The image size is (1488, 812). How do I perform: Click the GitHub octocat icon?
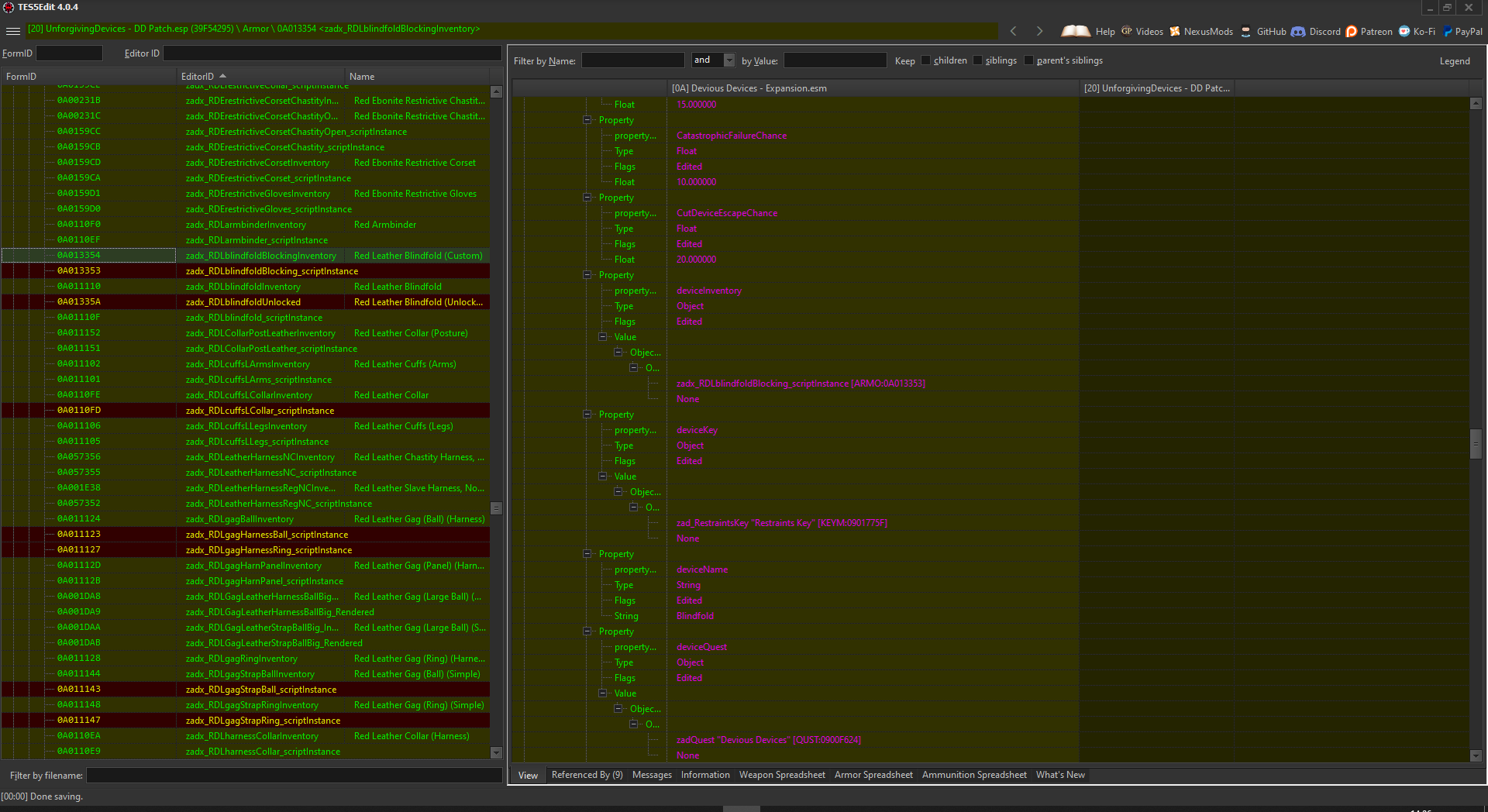[1246, 31]
